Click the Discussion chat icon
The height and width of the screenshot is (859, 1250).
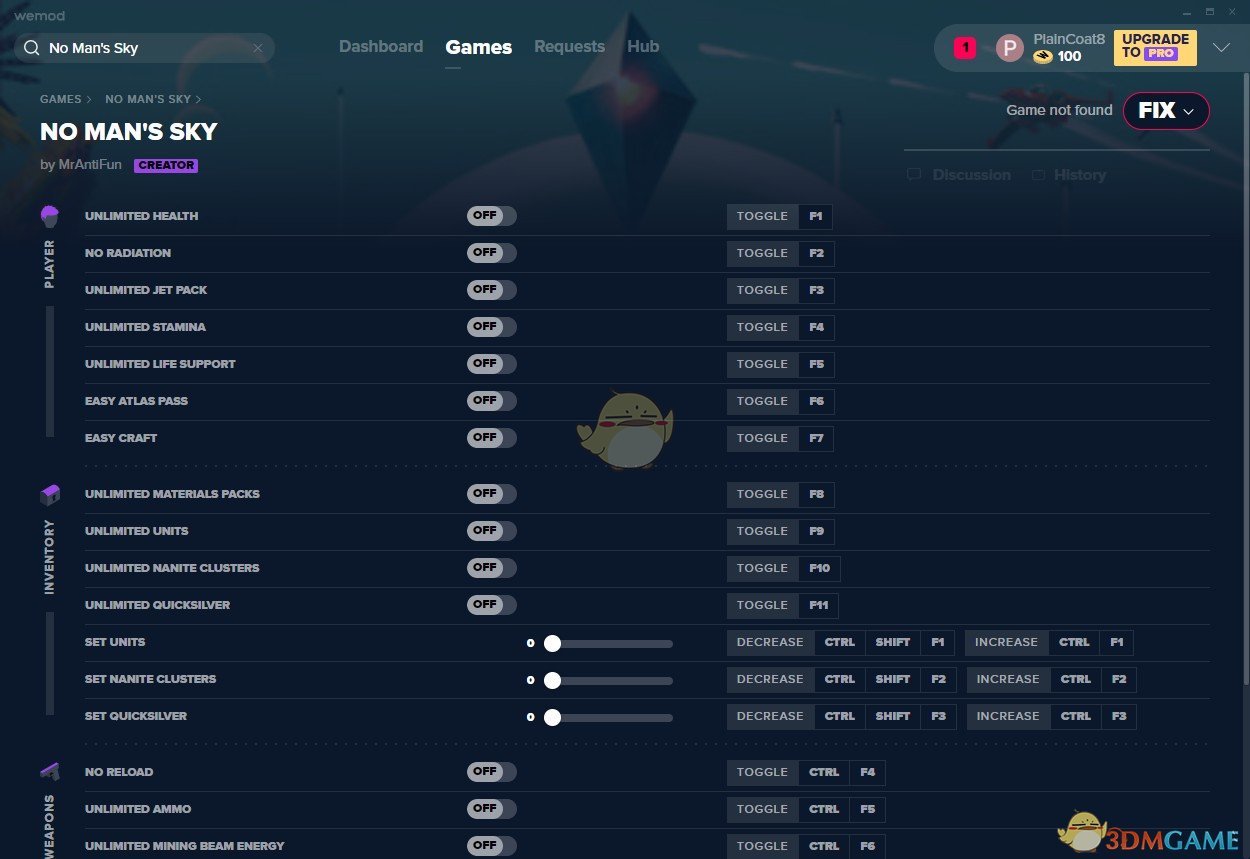[x=914, y=175]
